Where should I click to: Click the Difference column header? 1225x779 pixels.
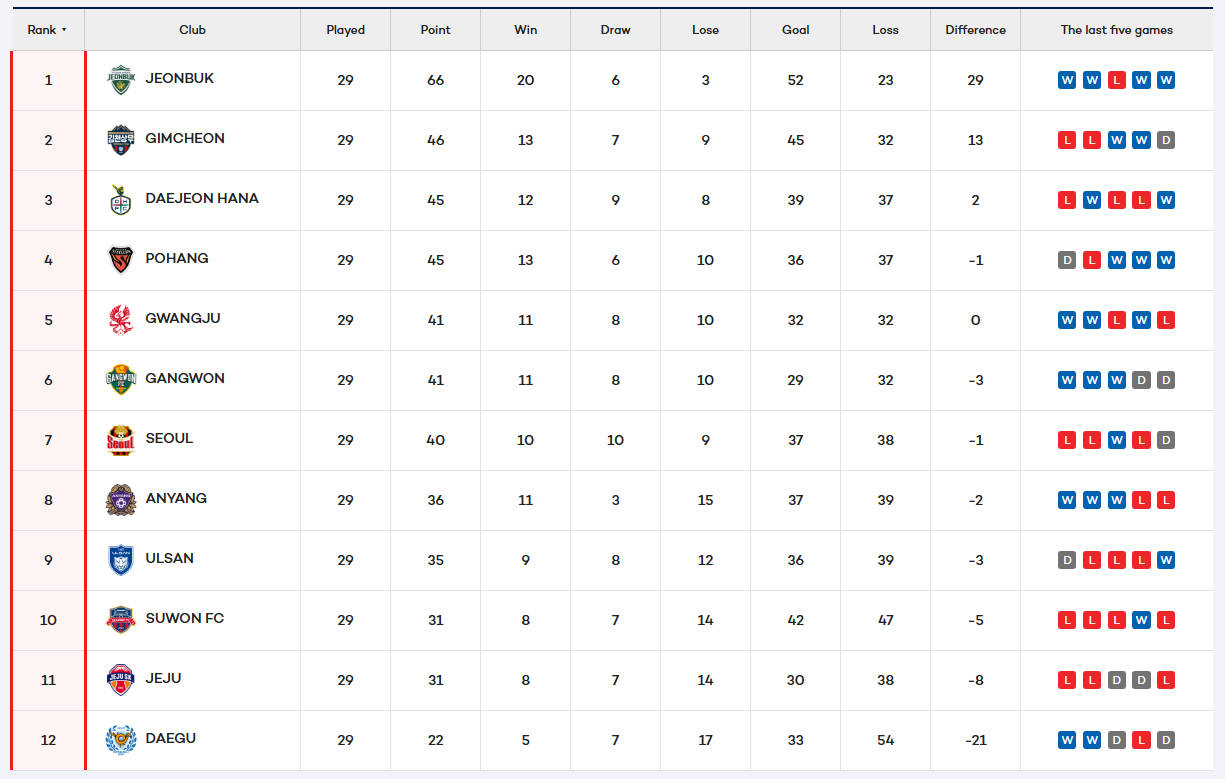tap(975, 30)
